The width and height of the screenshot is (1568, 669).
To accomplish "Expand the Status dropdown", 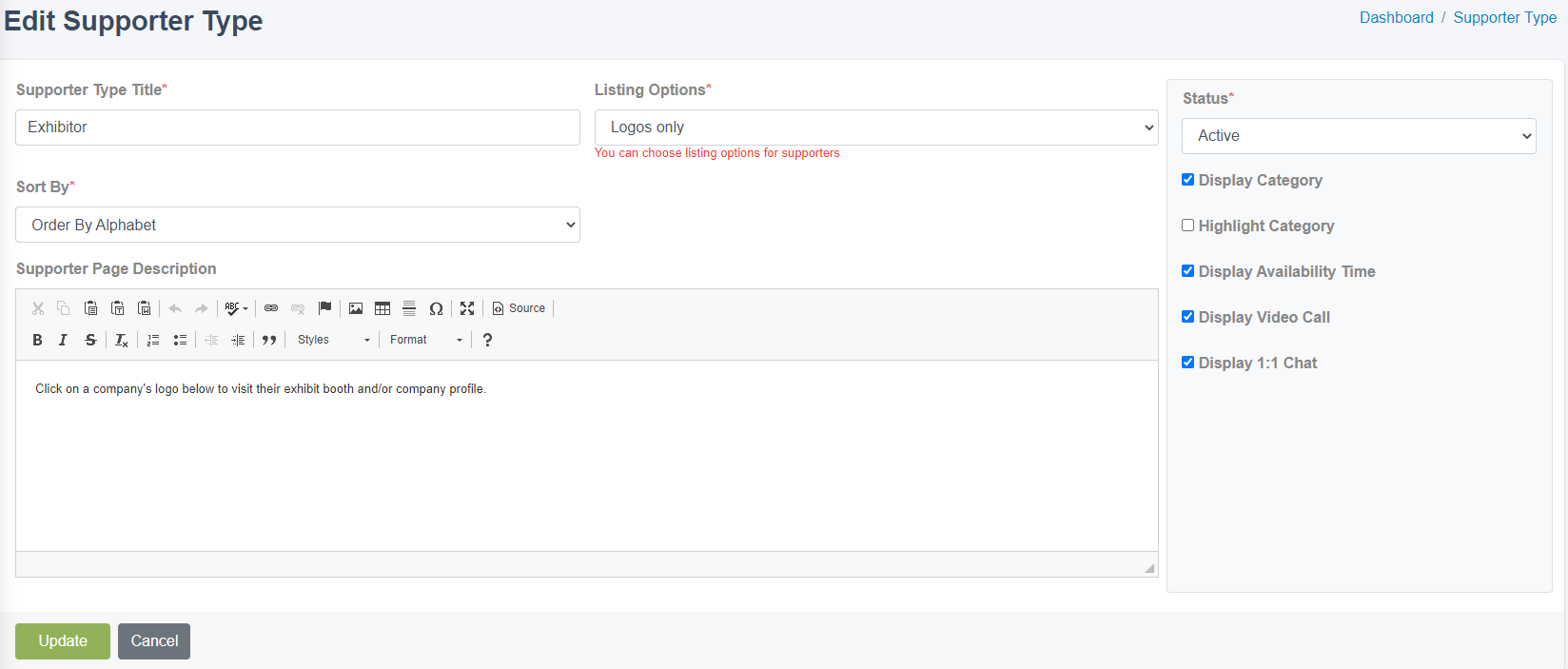I will pos(1358,136).
